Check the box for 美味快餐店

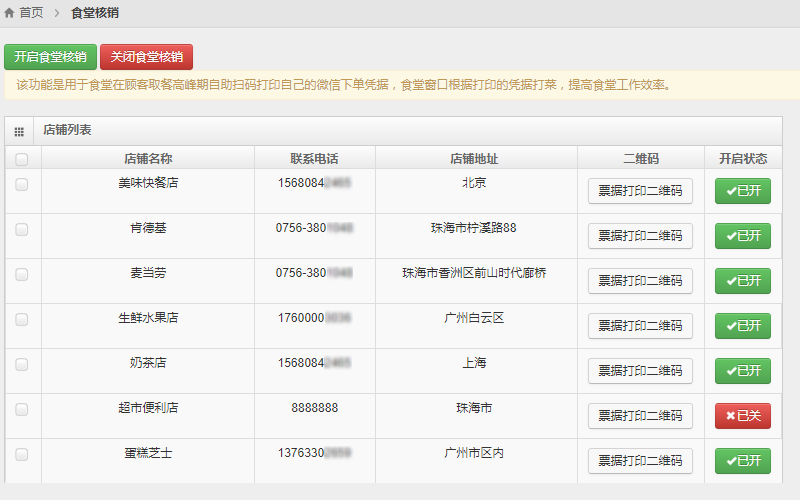click(22, 184)
